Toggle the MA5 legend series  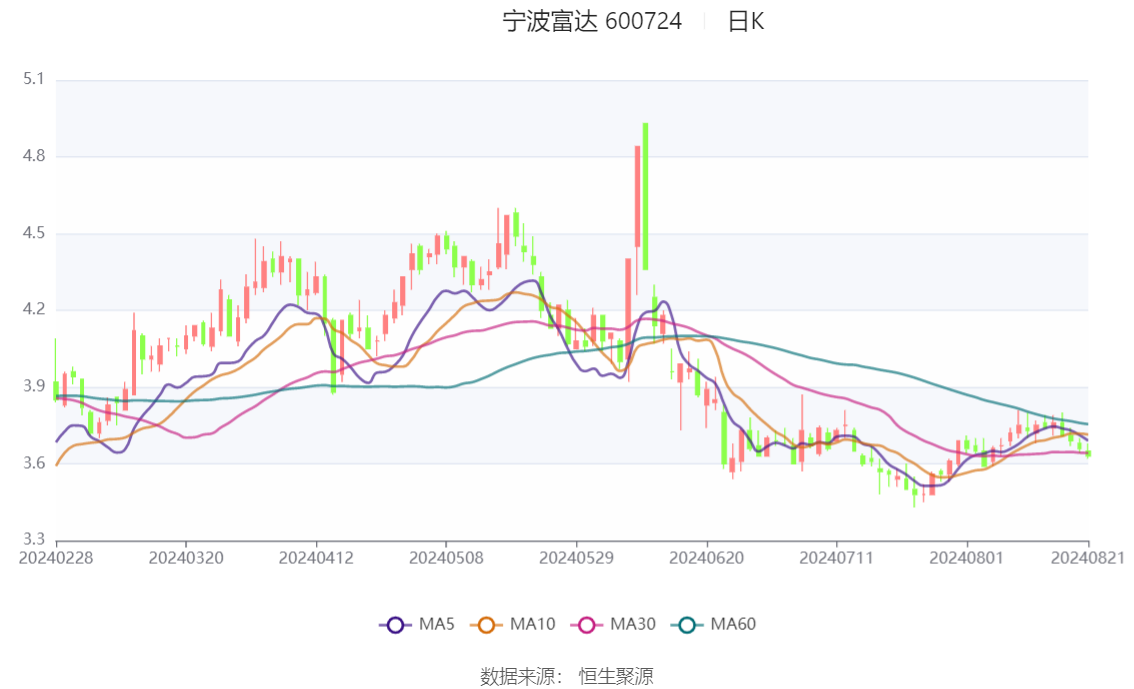pos(417,625)
